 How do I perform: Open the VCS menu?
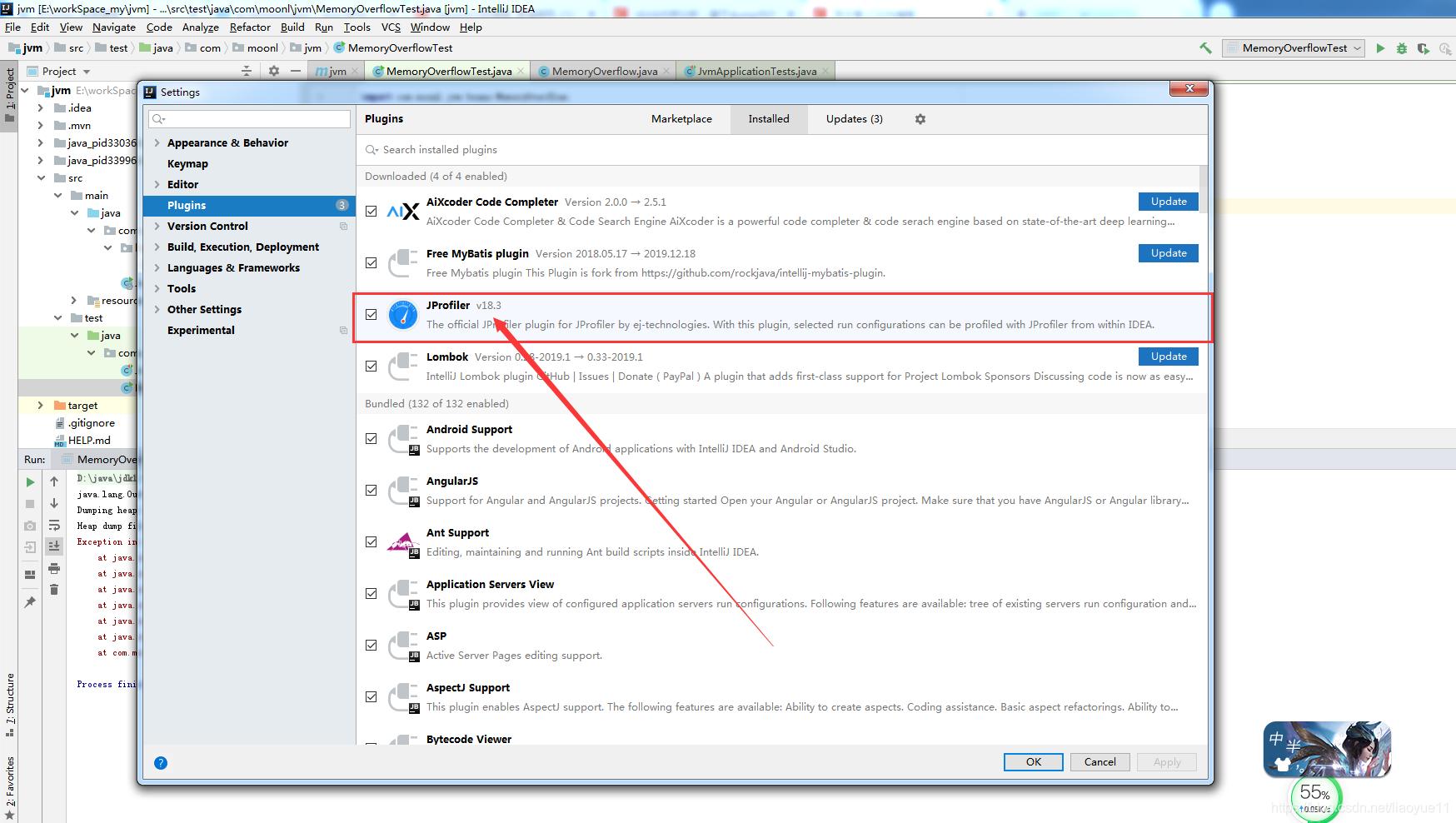tap(391, 27)
